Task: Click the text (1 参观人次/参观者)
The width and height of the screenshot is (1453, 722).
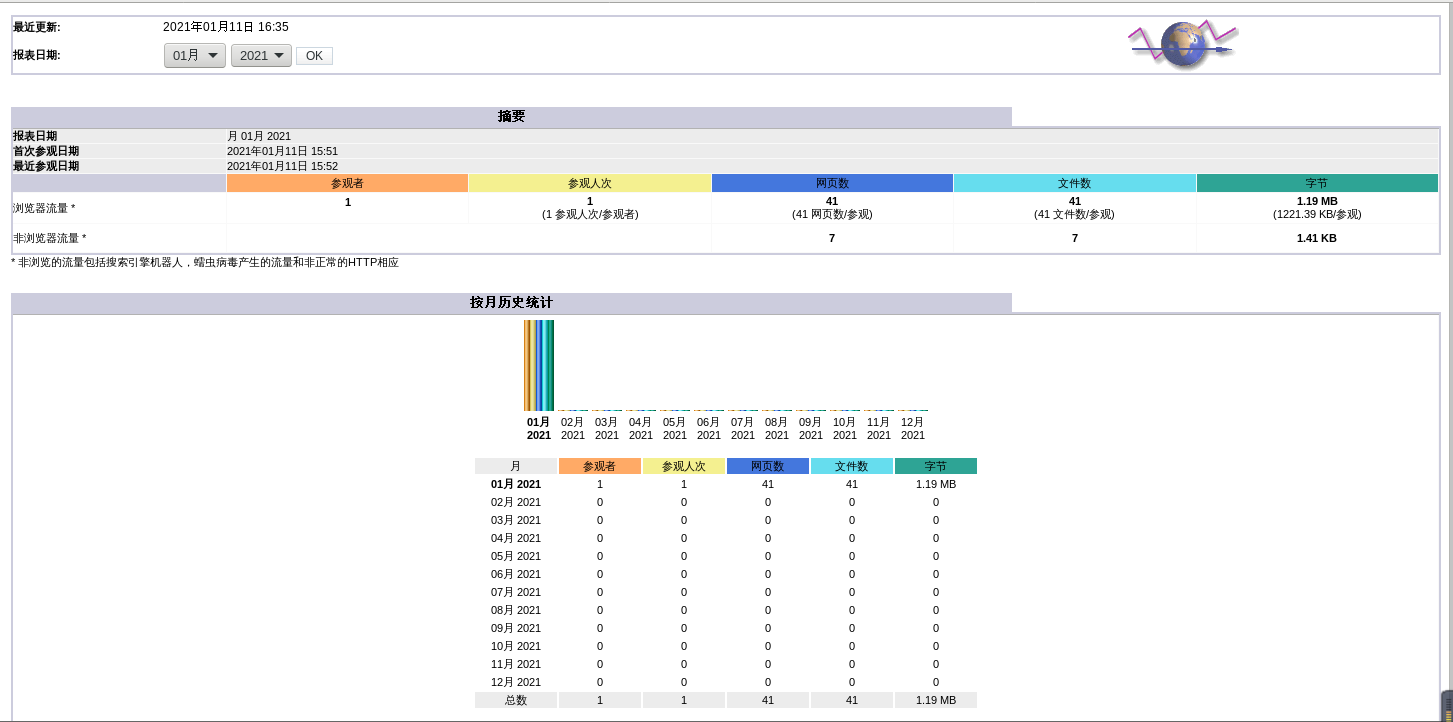Action: click(x=590, y=214)
